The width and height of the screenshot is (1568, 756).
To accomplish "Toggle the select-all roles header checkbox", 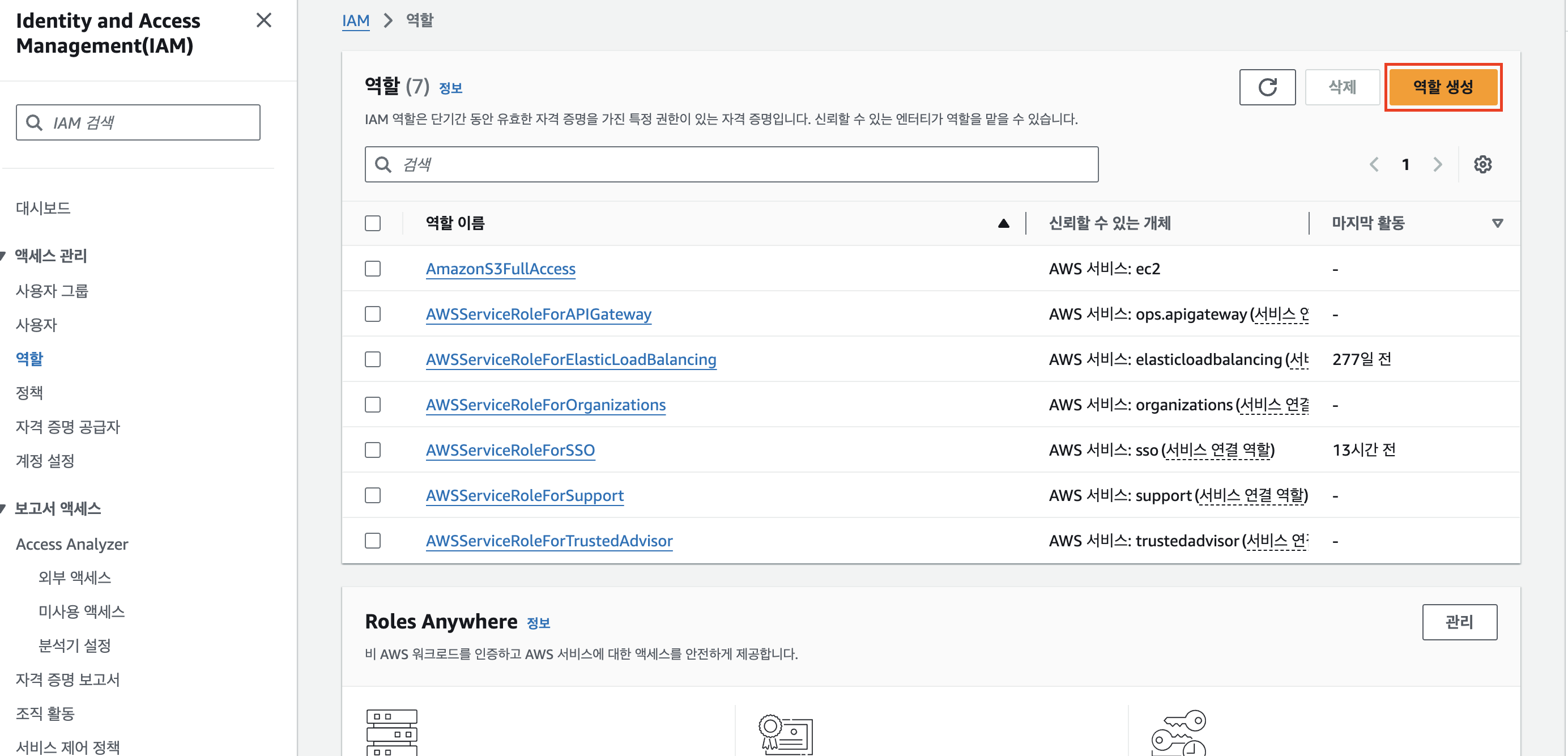I will tap(373, 224).
